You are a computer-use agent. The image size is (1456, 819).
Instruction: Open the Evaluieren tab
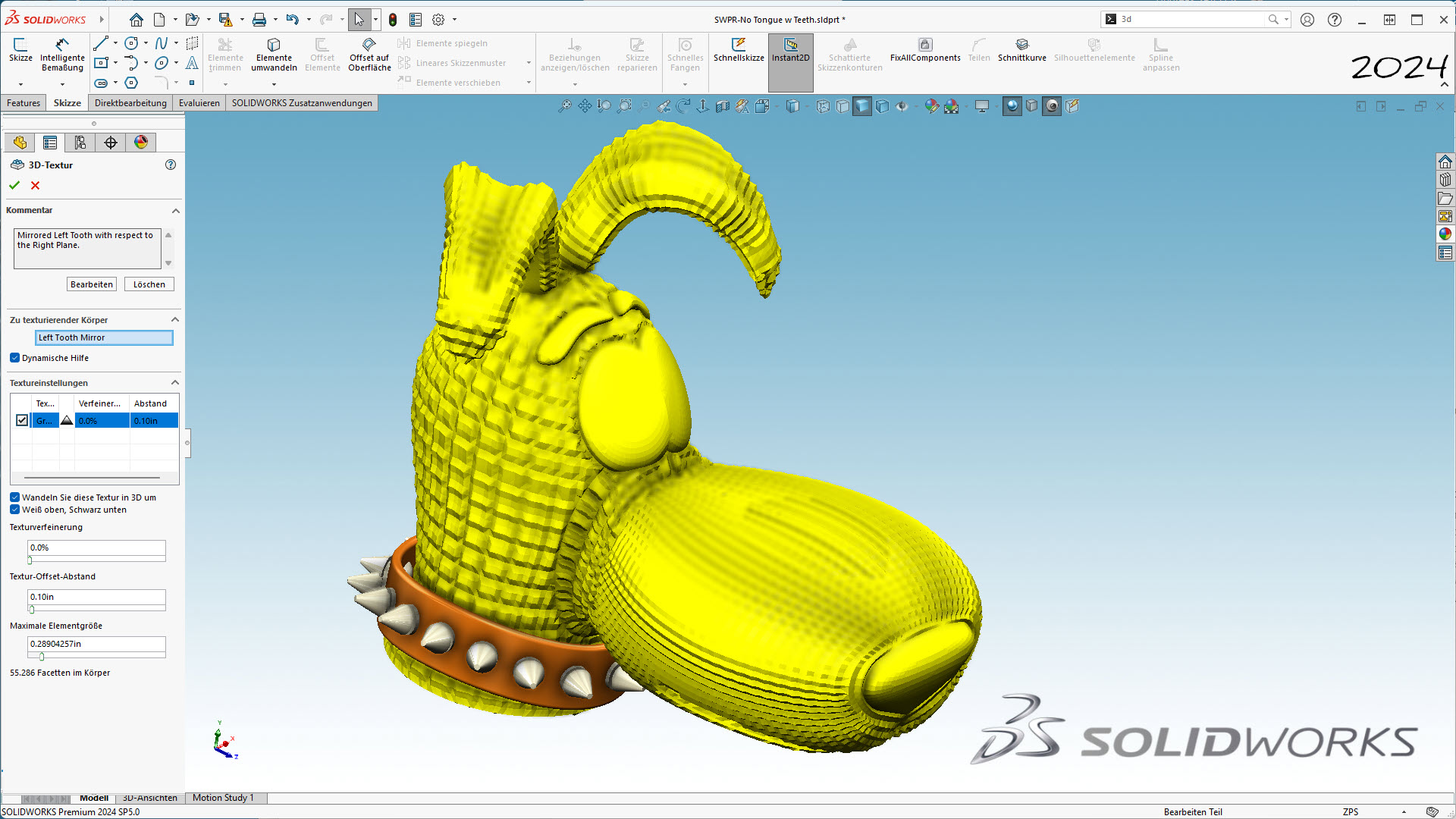point(199,103)
